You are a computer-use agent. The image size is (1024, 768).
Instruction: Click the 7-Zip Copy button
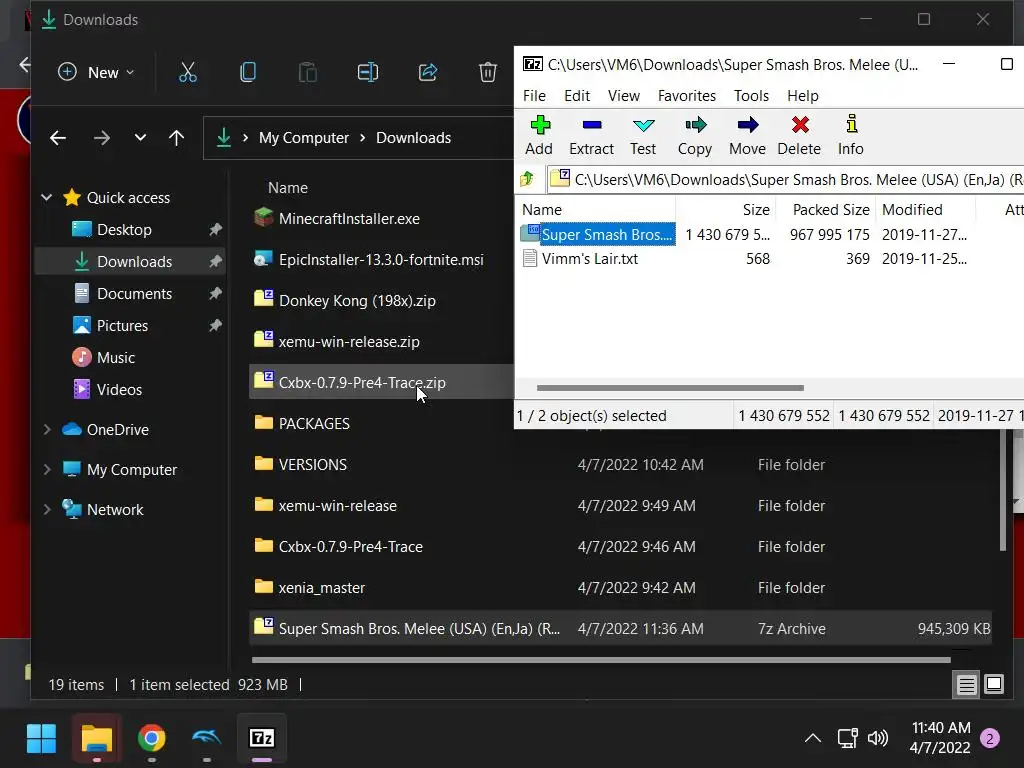[695, 136]
